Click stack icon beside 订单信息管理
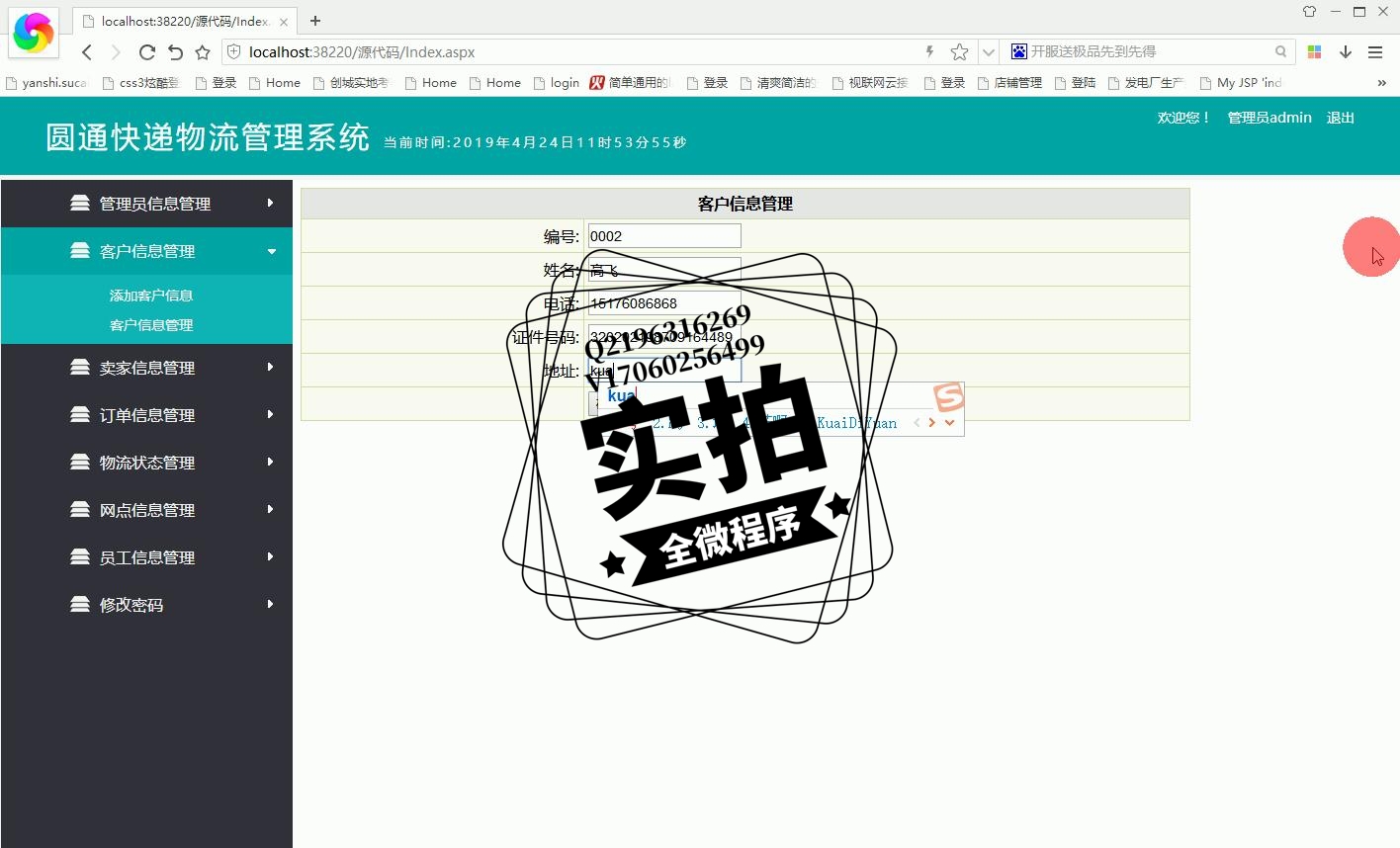 tap(80, 414)
